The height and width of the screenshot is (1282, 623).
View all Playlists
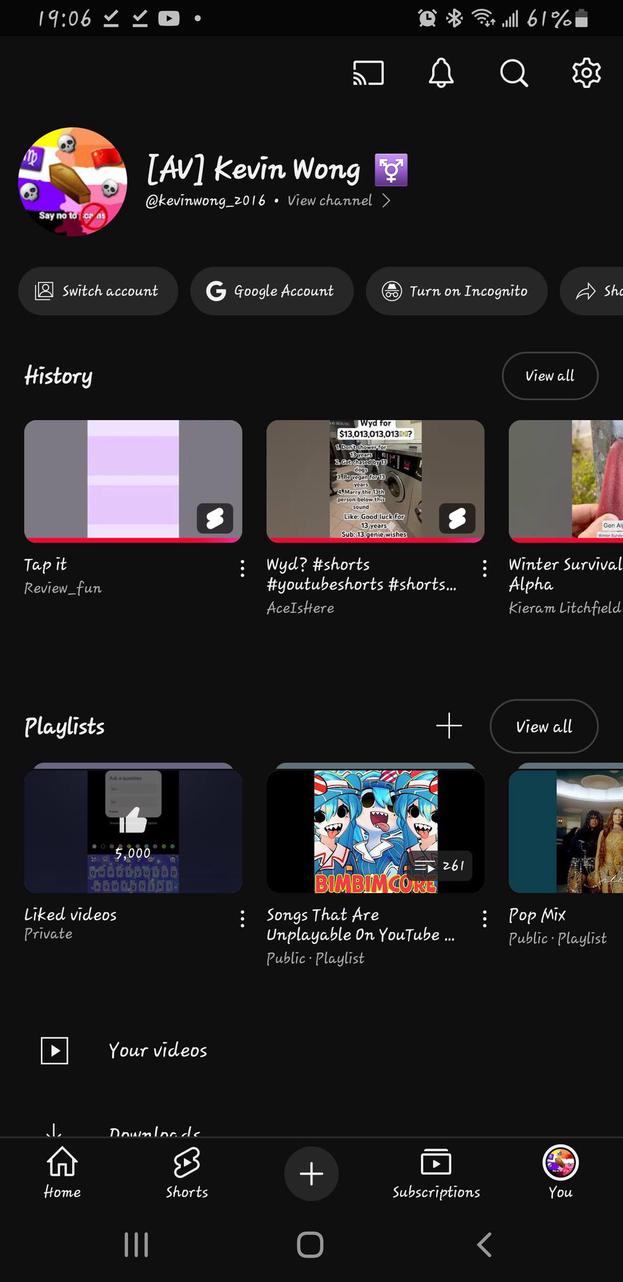coord(544,726)
